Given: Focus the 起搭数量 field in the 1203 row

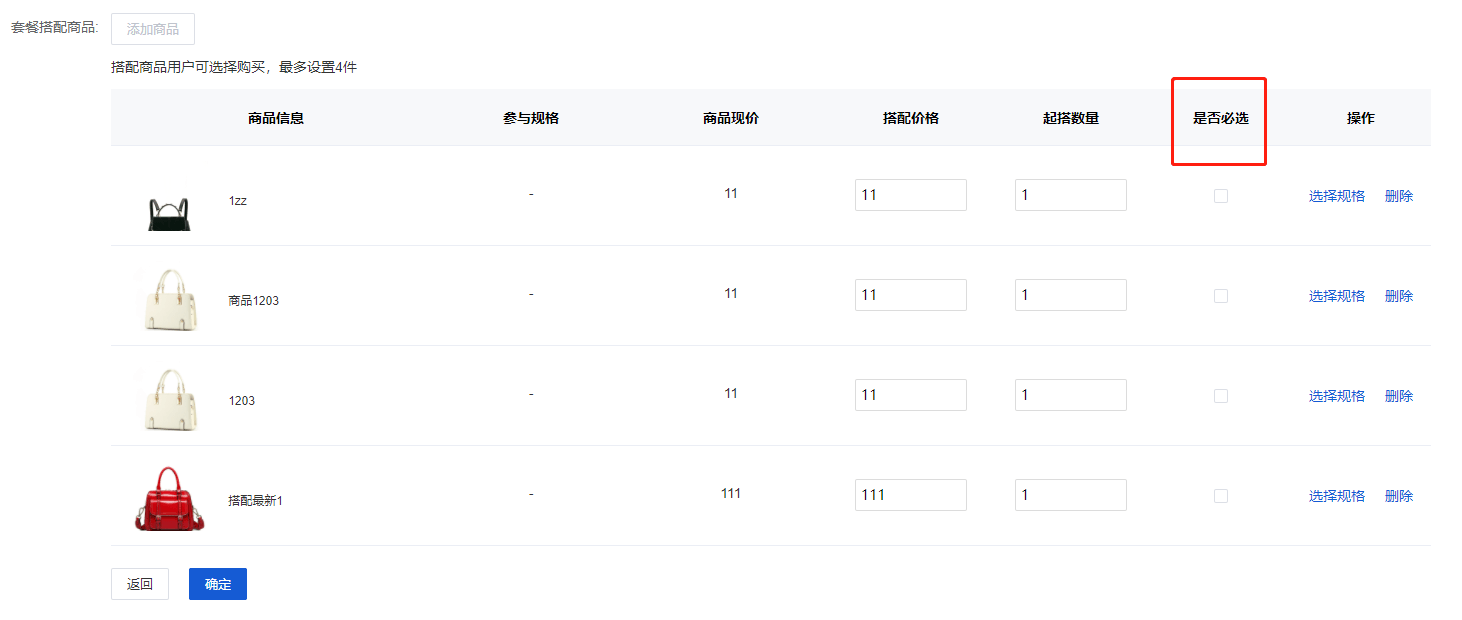Looking at the screenshot, I should point(1071,395).
